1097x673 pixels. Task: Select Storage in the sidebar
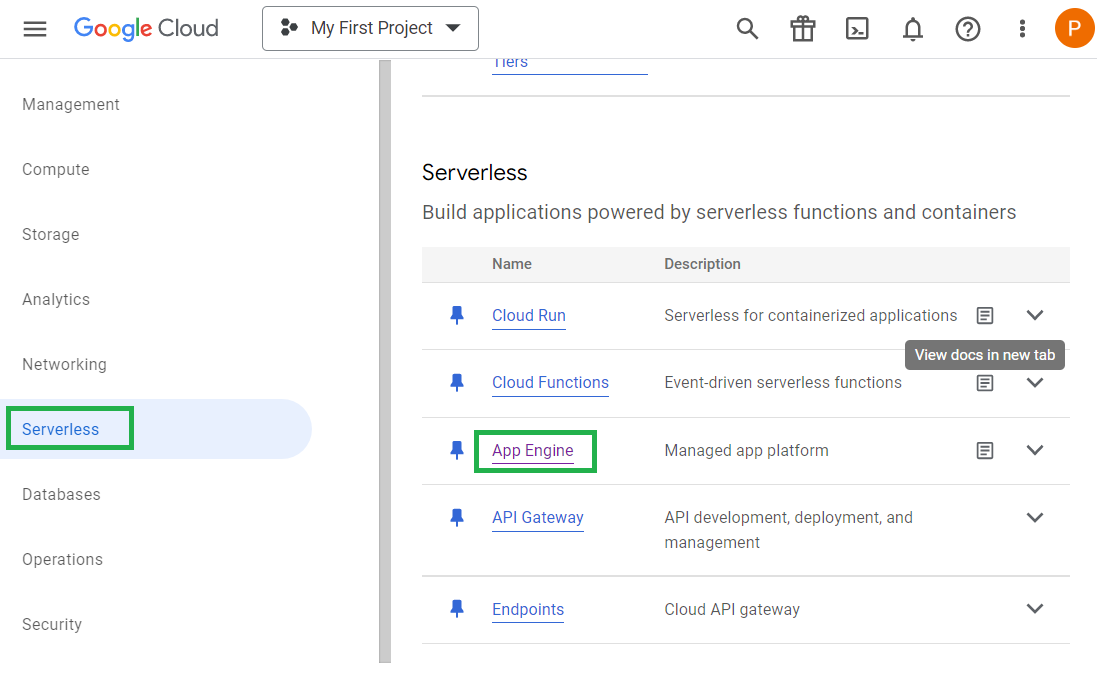point(50,234)
